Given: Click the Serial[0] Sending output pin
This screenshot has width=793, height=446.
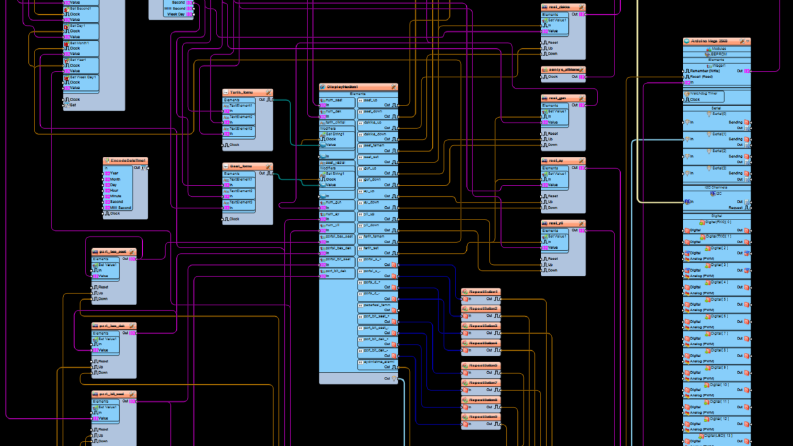Looking at the screenshot, I should pyautogui.click(x=747, y=122).
